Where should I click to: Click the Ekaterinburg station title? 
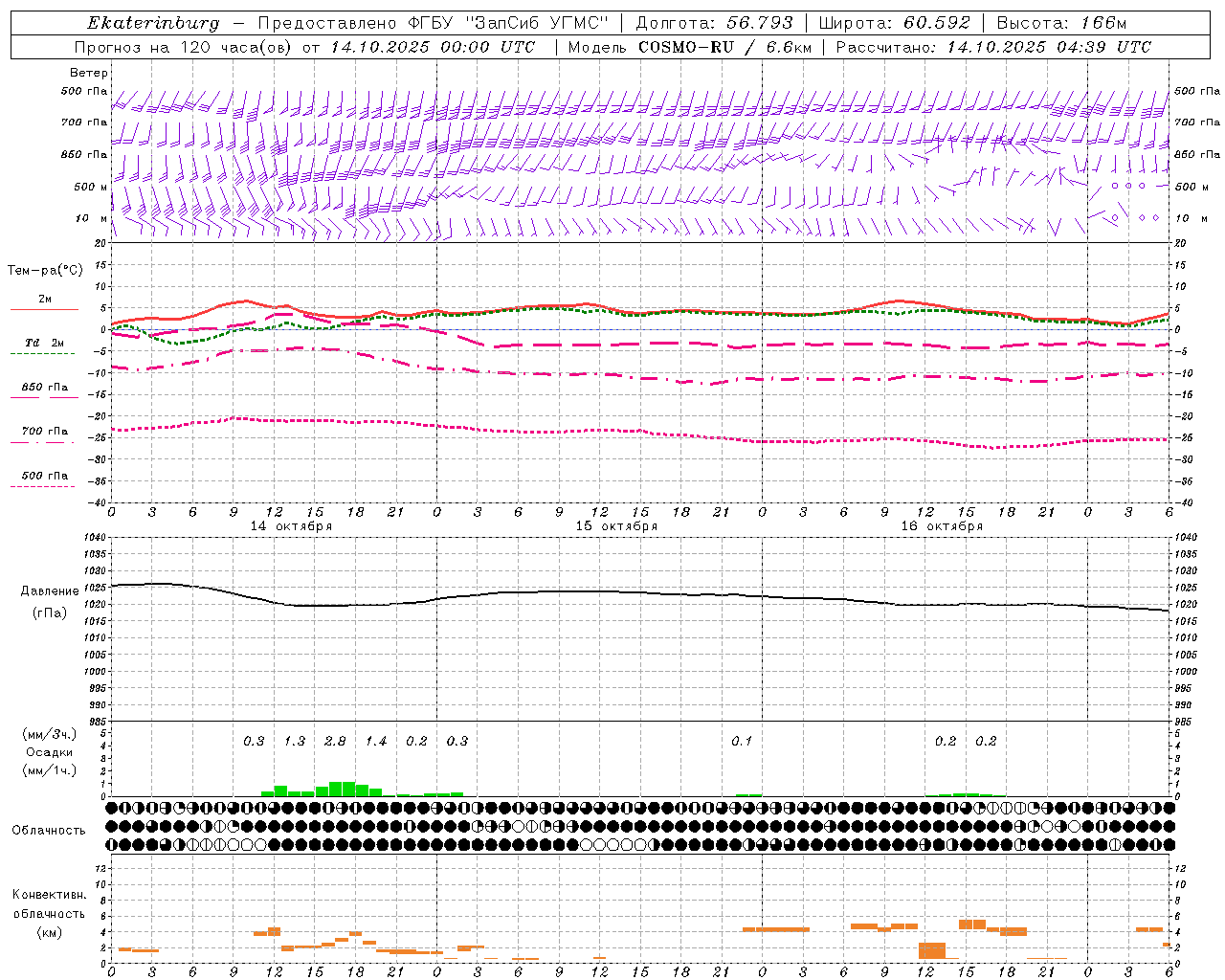[x=153, y=23]
